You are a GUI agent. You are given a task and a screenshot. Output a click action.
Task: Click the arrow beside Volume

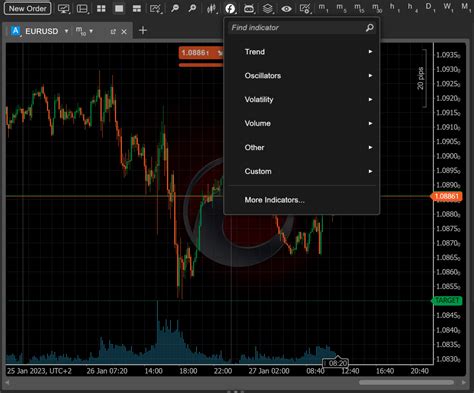tap(370, 123)
